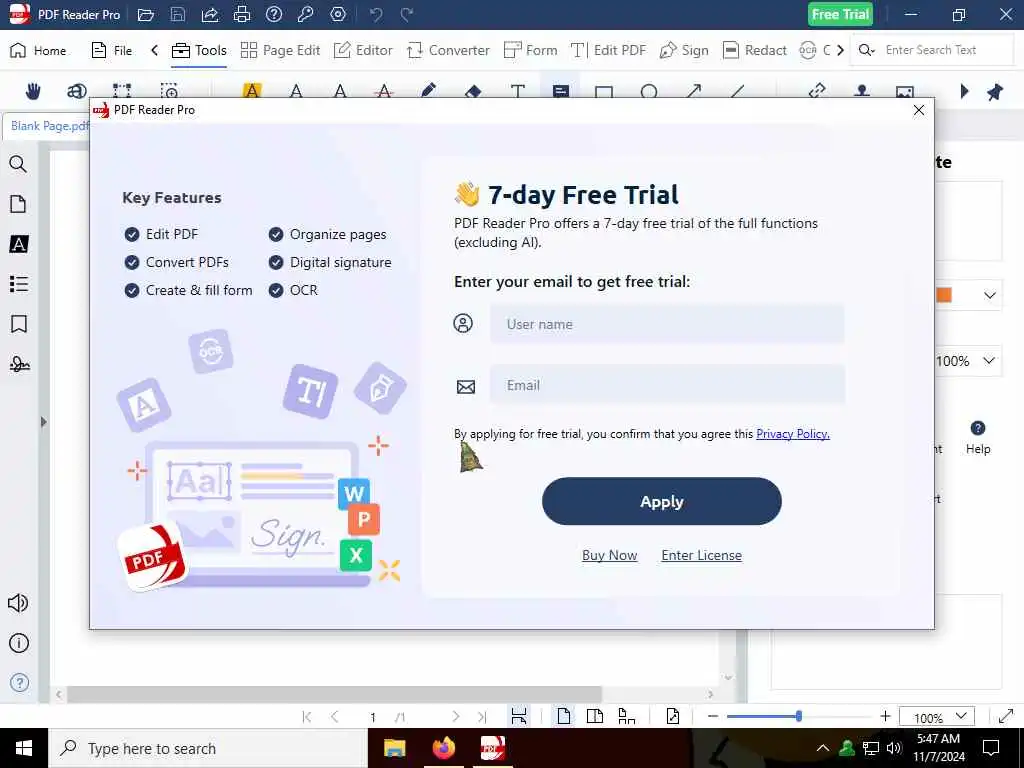
Task: Open the Bookmarks panel in sidebar
Action: click(x=18, y=324)
